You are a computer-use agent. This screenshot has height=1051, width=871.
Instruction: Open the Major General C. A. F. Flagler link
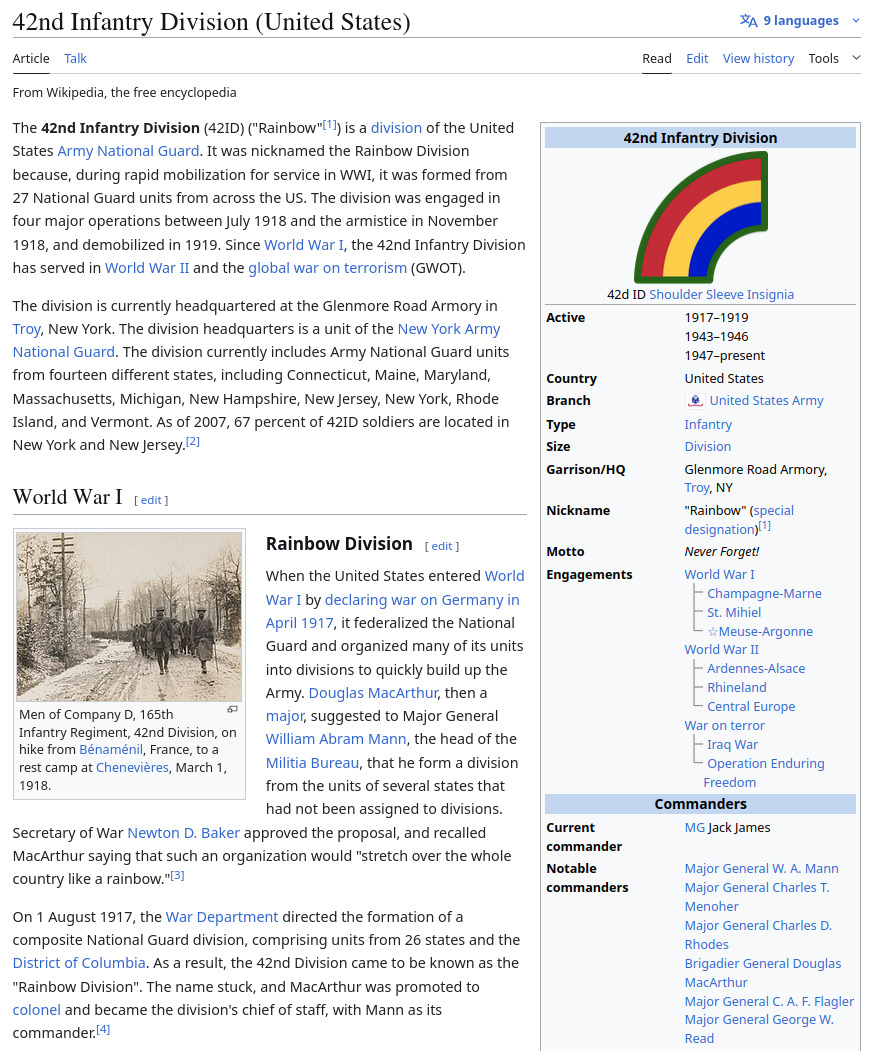coord(769,1001)
